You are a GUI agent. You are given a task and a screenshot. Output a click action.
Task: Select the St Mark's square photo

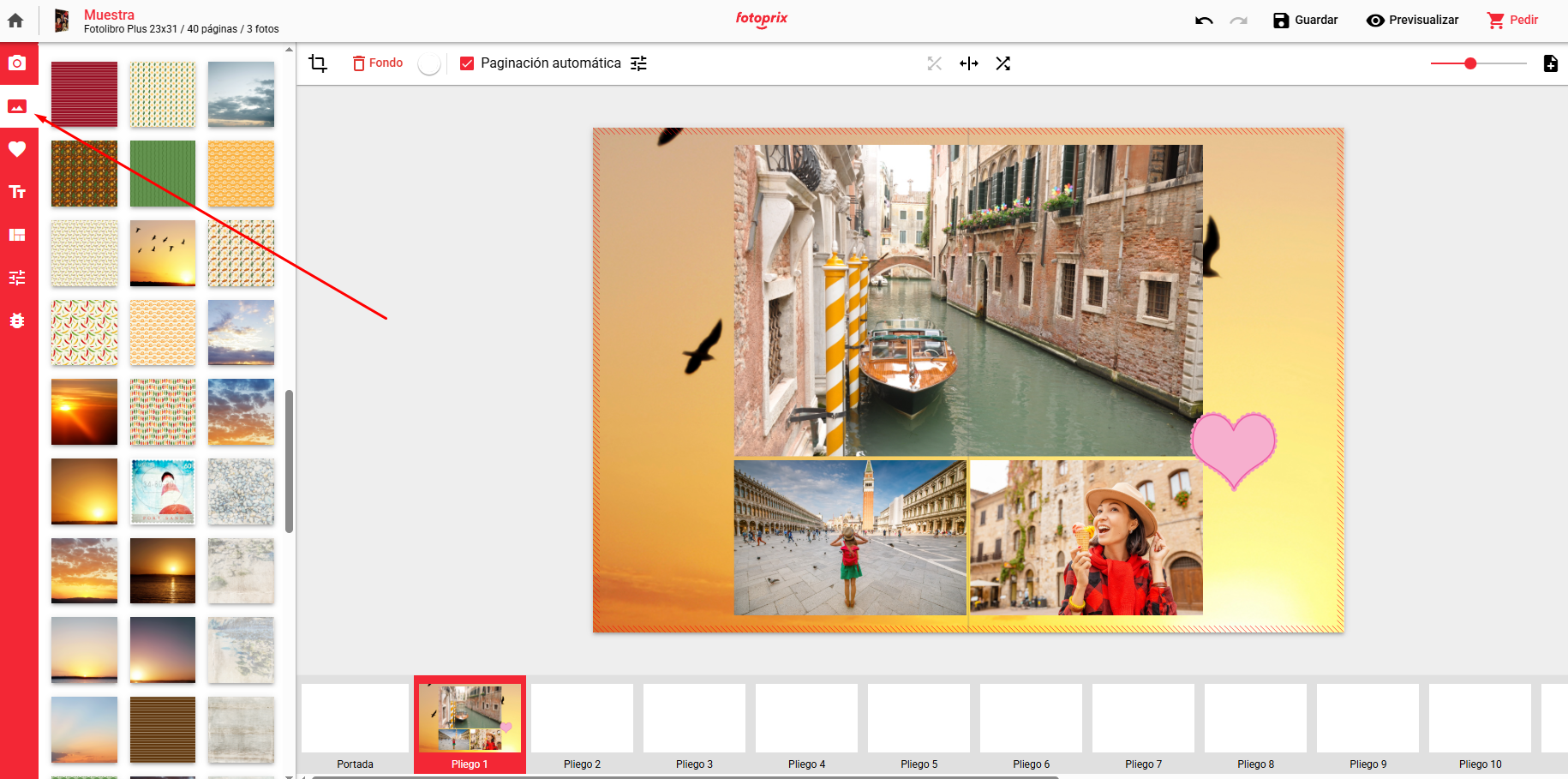pos(850,537)
